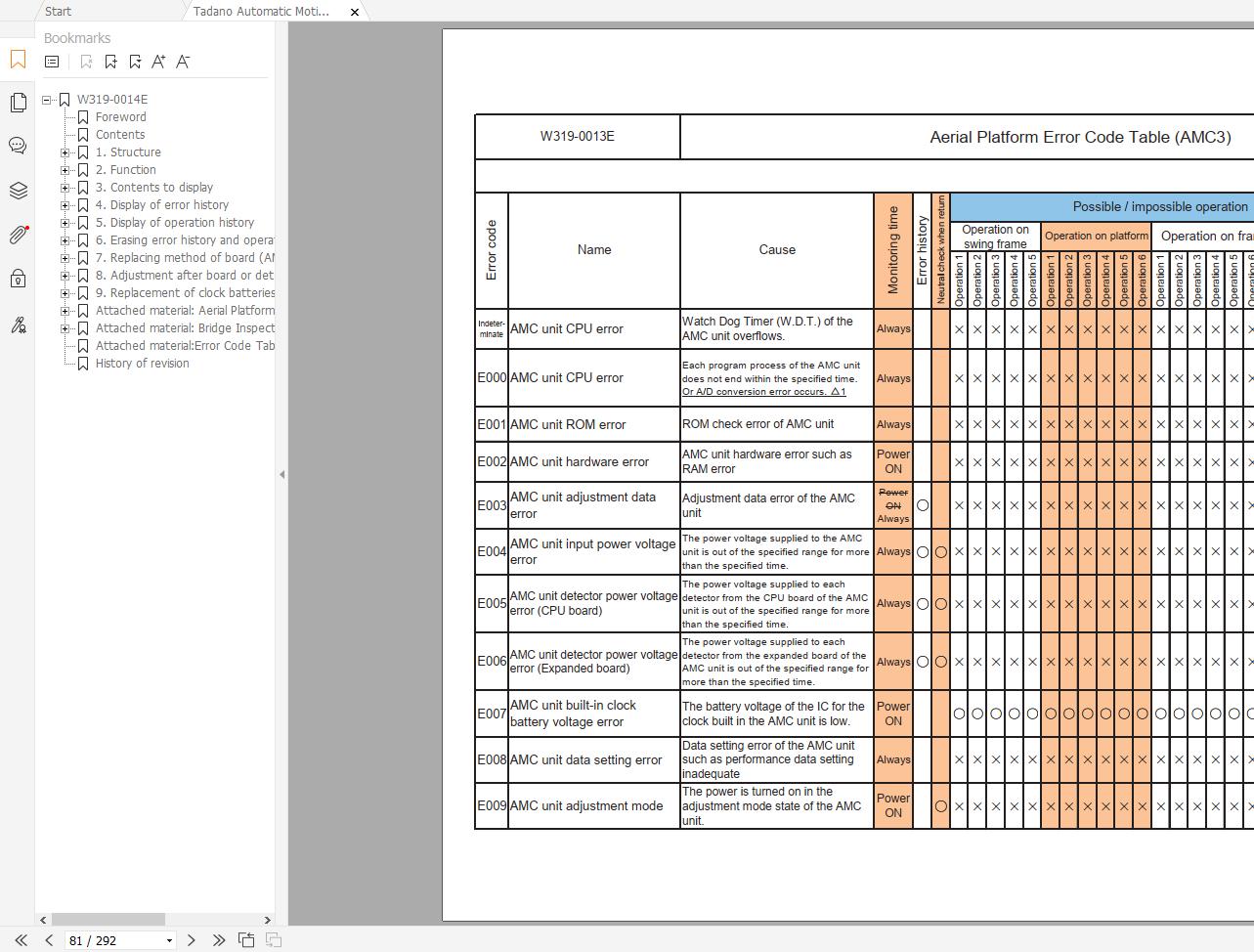Open '9. Replacement of clock batteries' bookmark
Image resolution: width=1254 pixels, height=952 pixels.
(185, 293)
